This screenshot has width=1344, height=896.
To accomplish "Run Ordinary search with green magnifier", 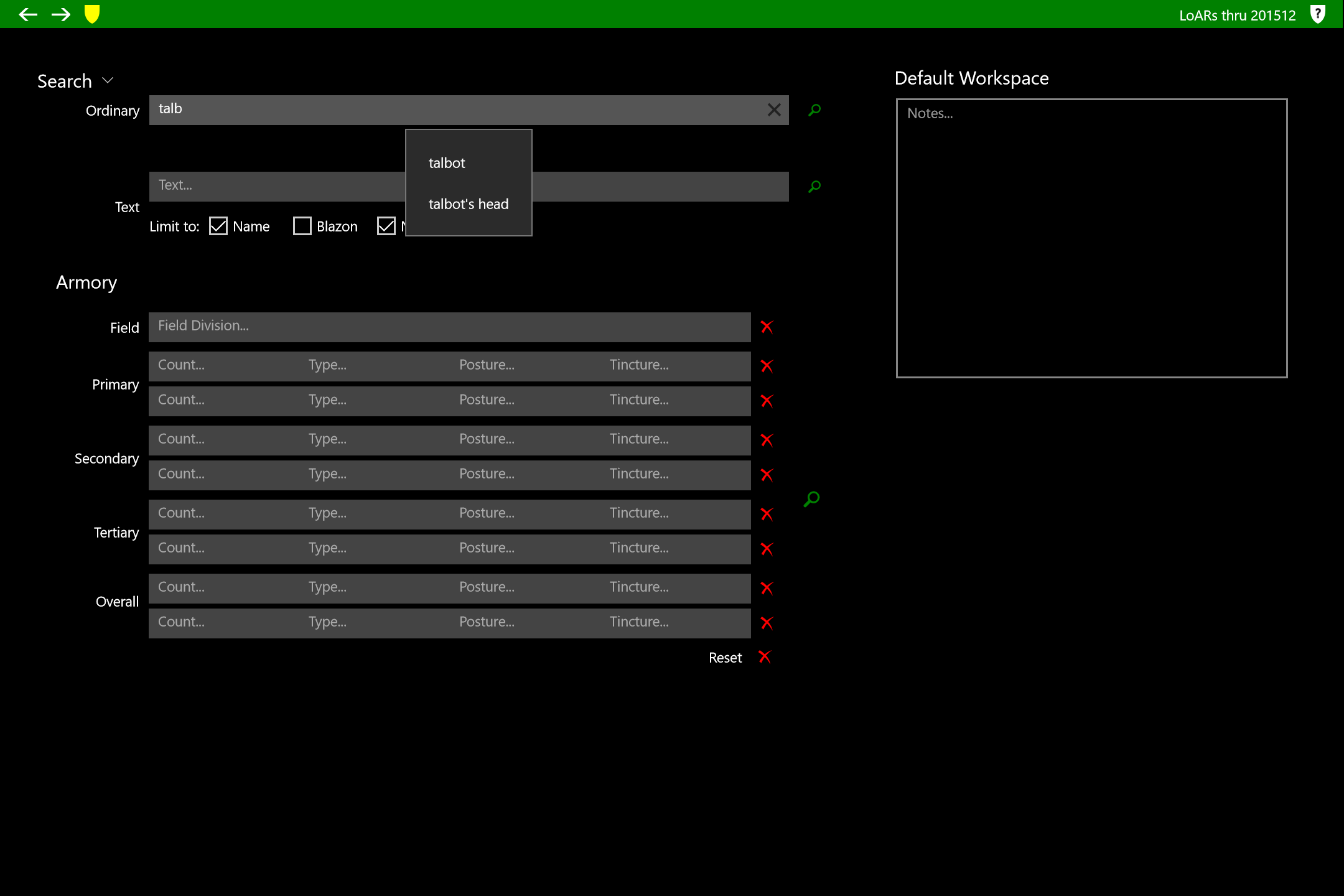I will click(814, 110).
